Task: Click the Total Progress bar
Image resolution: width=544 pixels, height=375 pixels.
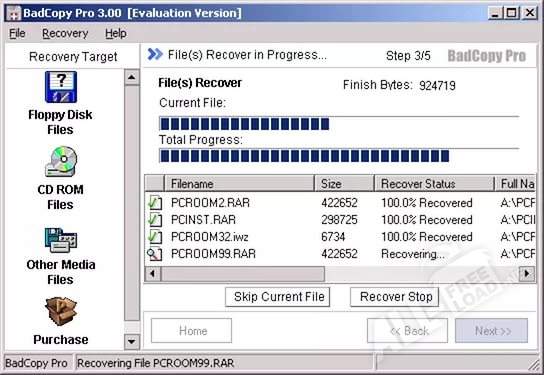Action: pyautogui.click(x=339, y=156)
